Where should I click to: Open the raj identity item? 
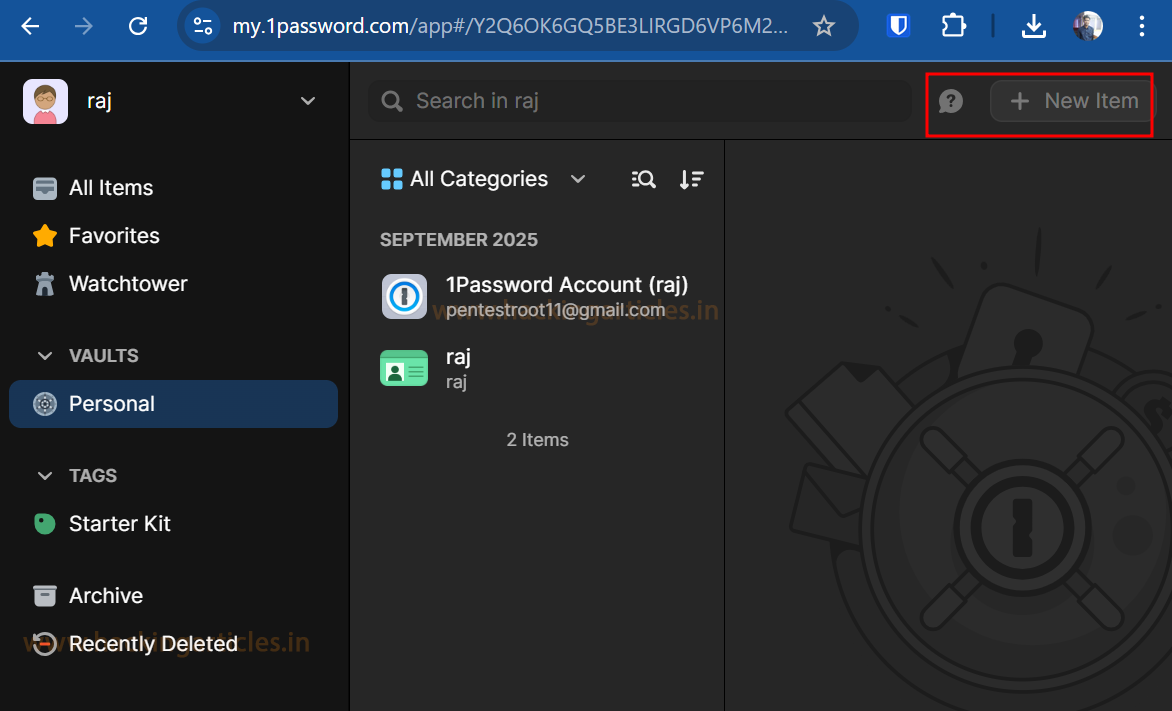pos(537,369)
